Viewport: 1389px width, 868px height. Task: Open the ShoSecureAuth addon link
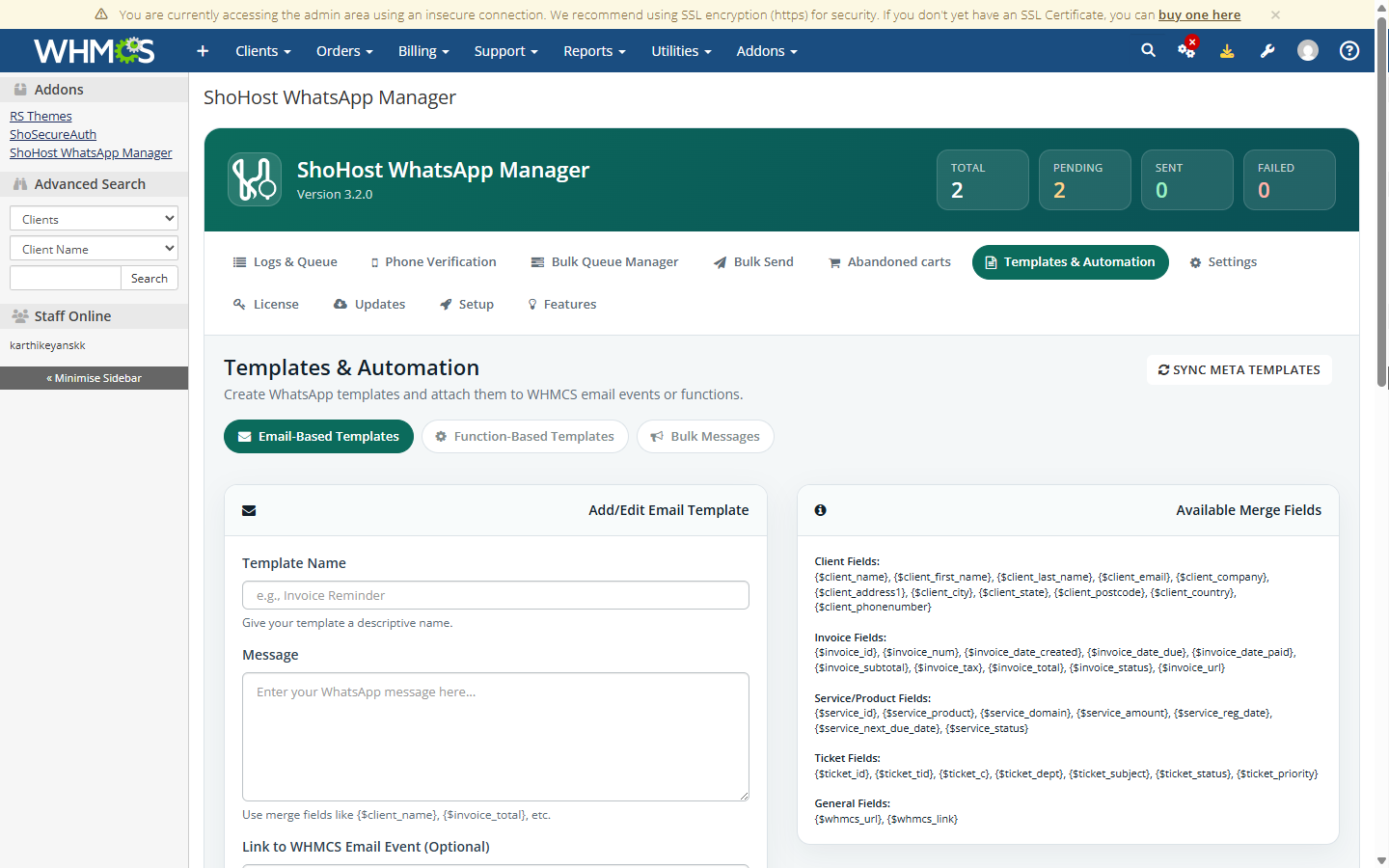pos(53,134)
